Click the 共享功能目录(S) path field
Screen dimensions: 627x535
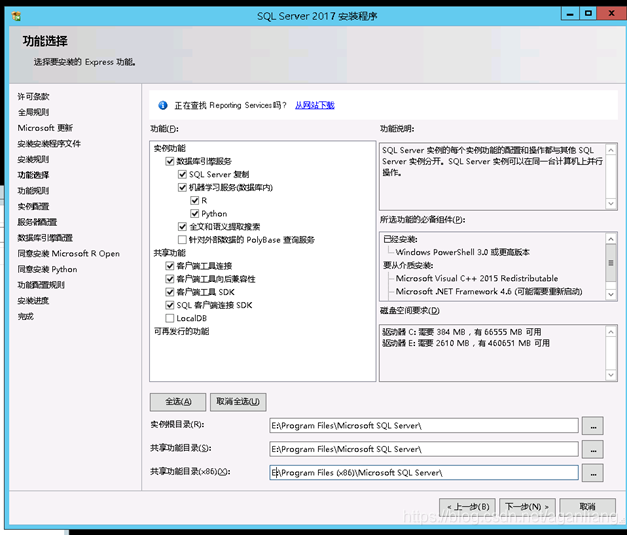[x=424, y=449]
